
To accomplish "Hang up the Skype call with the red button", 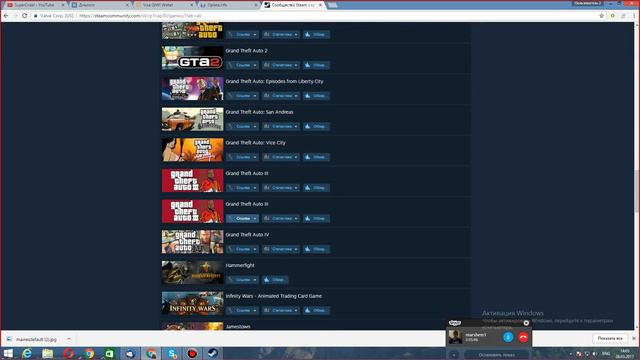I will pyautogui.click(x=523, y=337).
